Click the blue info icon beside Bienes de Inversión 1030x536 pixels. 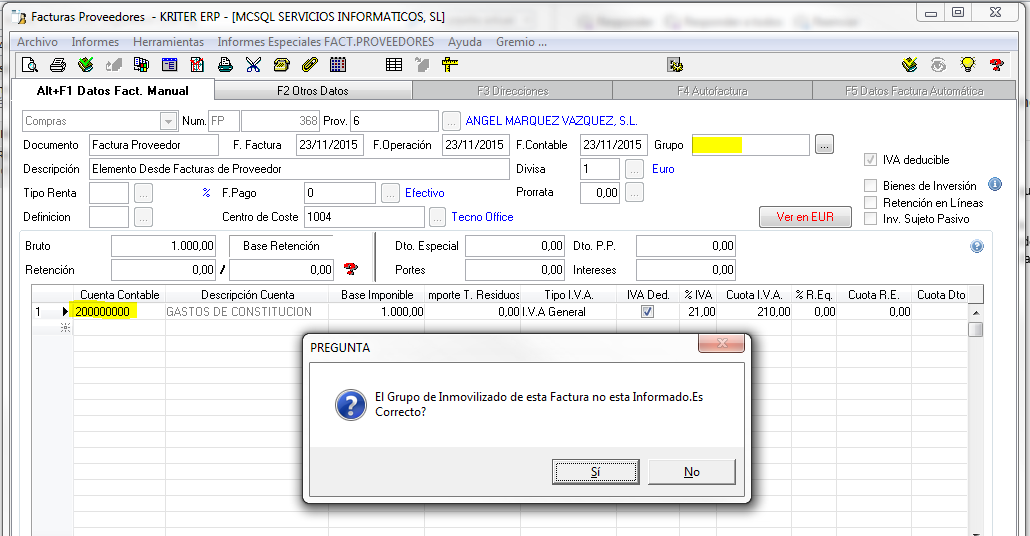pyautogui.click(x=995, y=185)
